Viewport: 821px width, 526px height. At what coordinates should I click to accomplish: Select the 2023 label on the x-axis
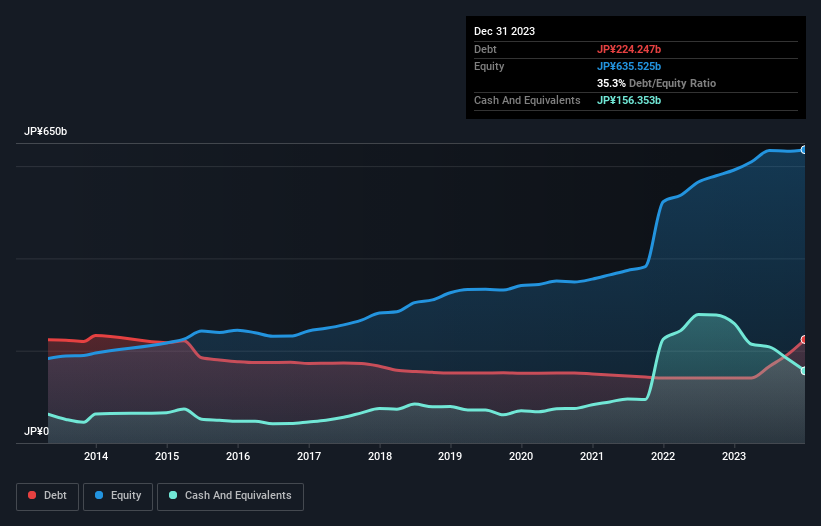pos(735,457)
